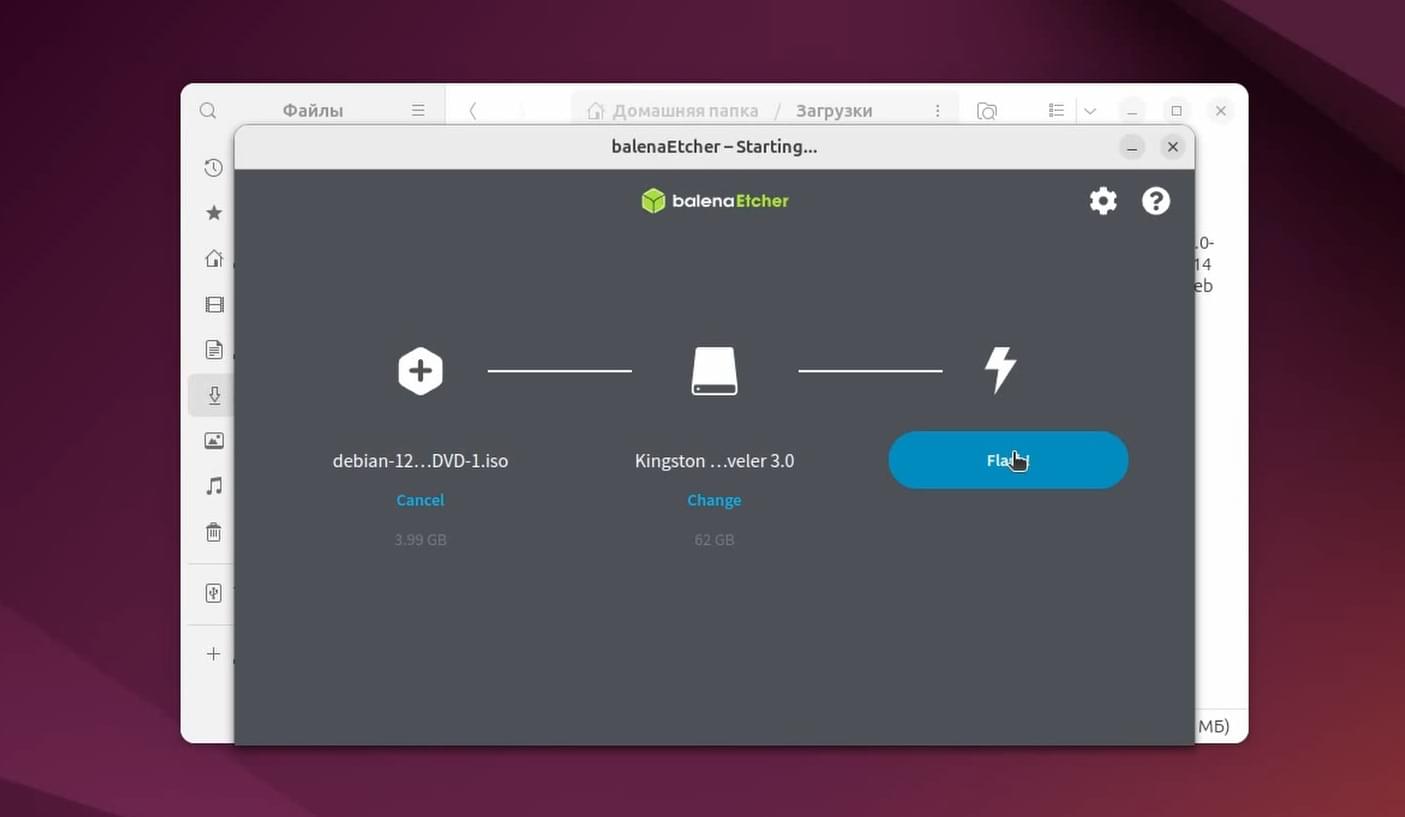
Task: Cancel the selected debian image
Action: [420, 500]
